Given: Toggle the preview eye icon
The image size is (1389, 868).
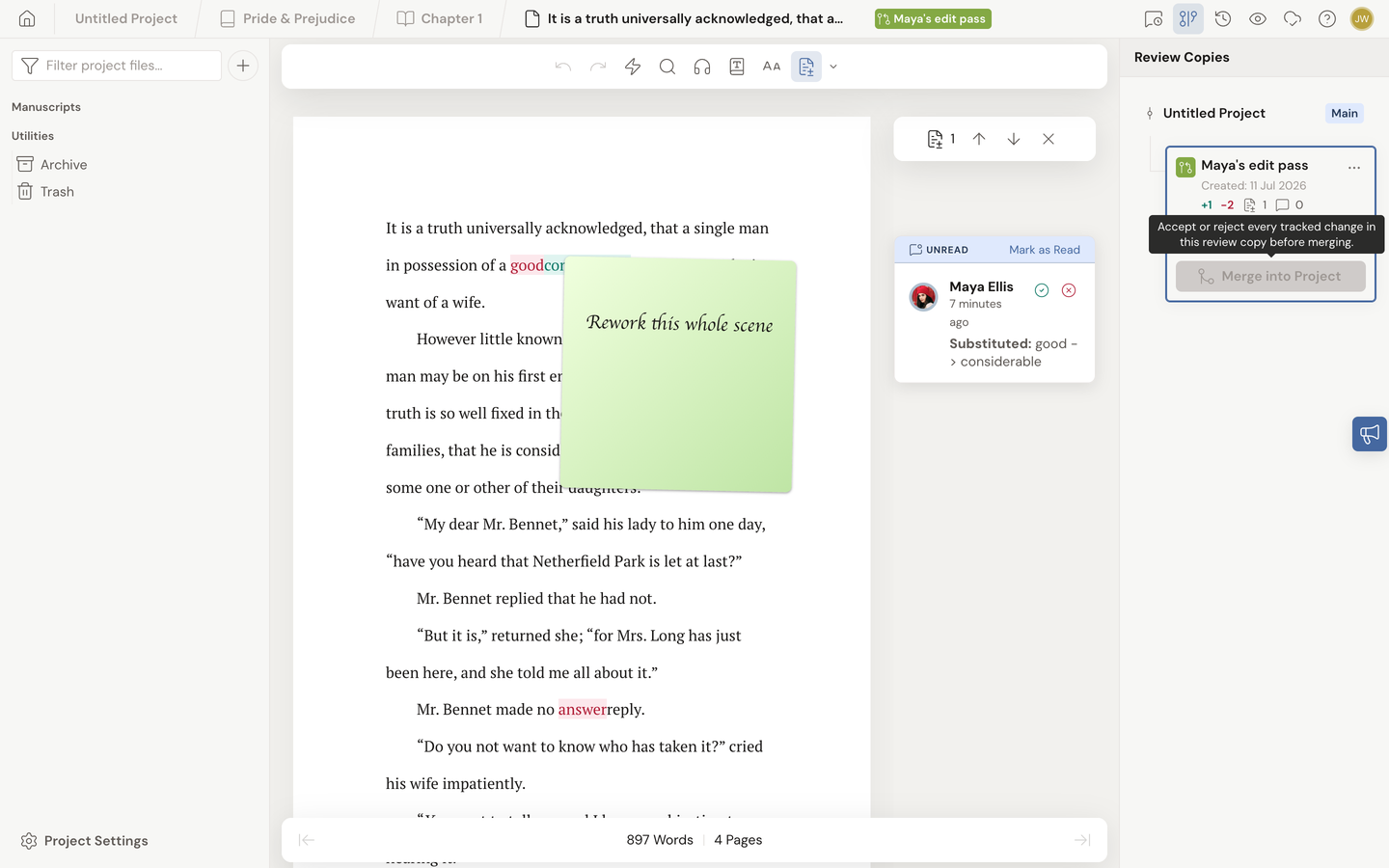Looking at the screenshot, I should (1258, 18).
